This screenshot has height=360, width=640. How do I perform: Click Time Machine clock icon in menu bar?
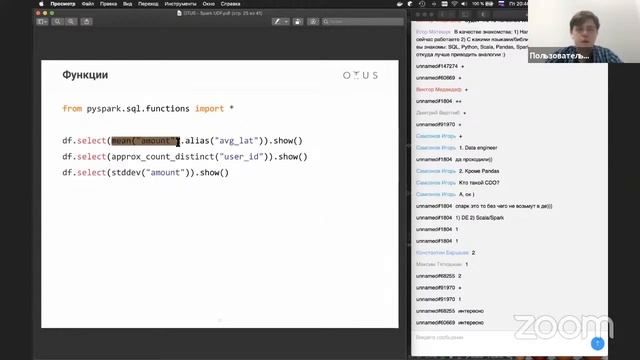click(422, 4)
